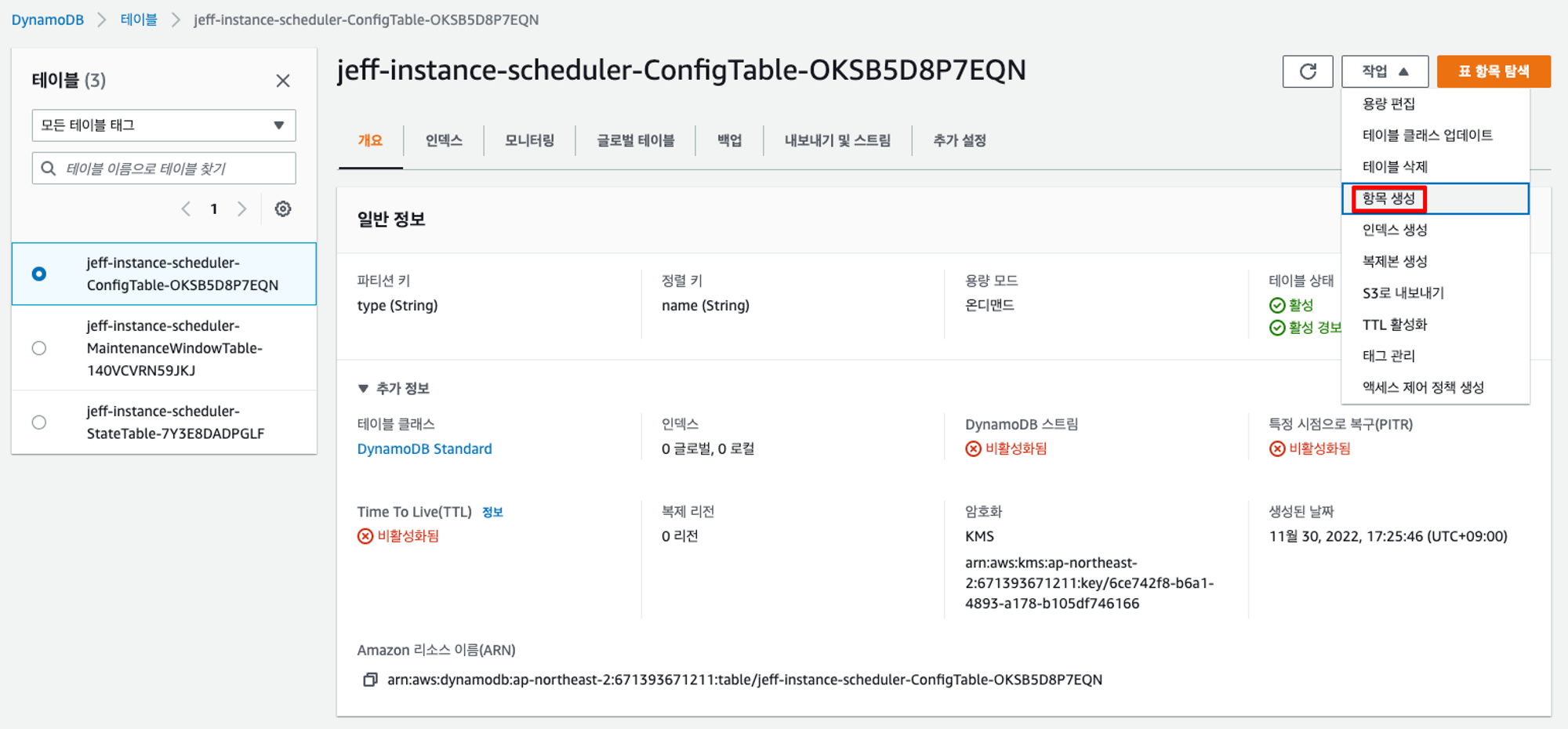Viewport: 1568px width, 729px height.
Task: Switch to the 모니터링 tab
Action: (529, 141)
